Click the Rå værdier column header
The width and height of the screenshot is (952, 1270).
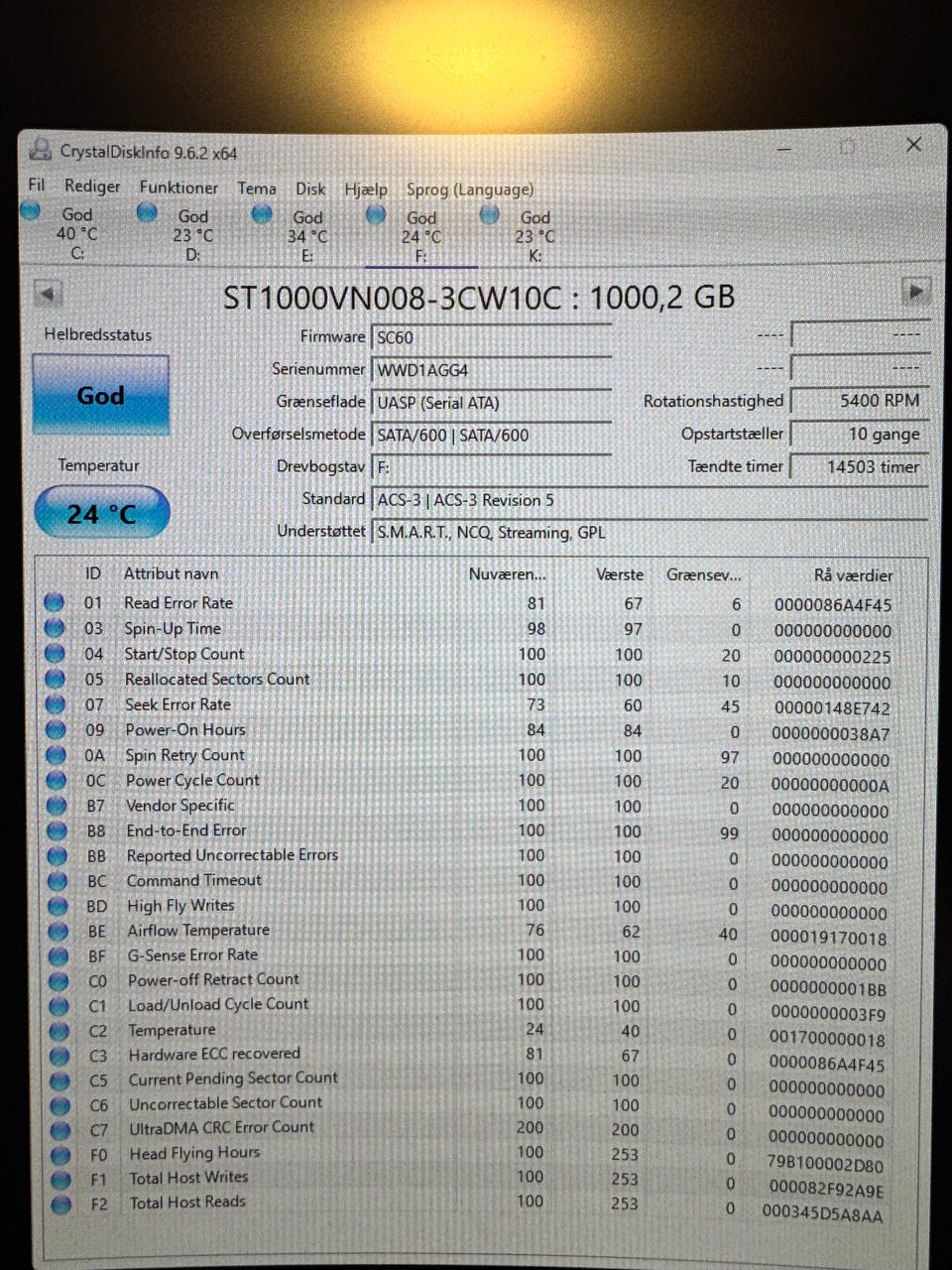tap(852, 575)
